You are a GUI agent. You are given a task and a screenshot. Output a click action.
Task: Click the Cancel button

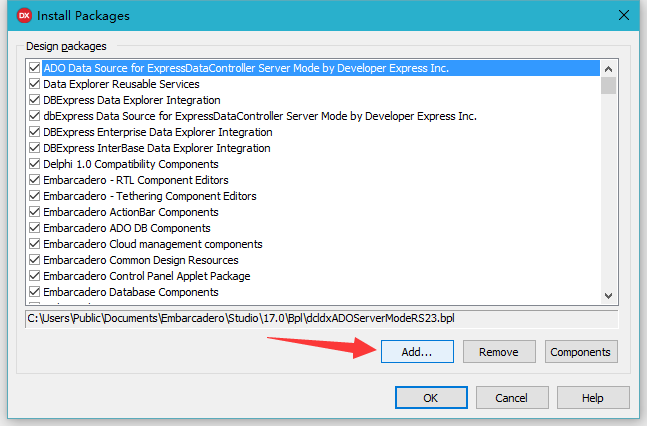coord(512,398)
